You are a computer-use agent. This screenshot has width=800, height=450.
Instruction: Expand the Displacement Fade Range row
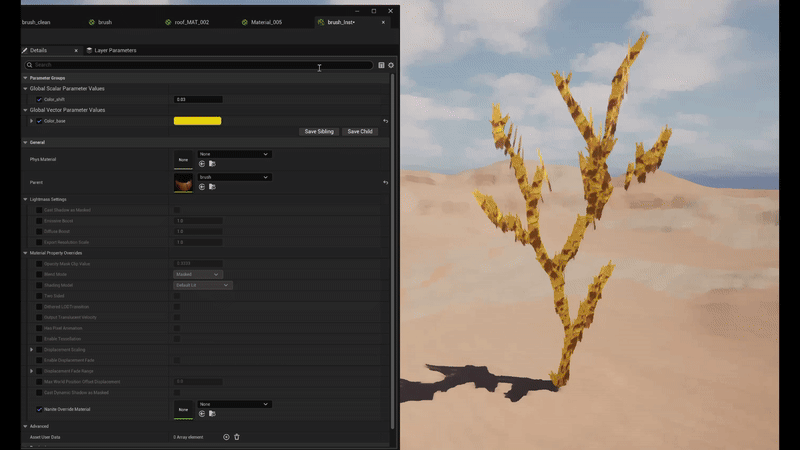(x=32, y=371)
